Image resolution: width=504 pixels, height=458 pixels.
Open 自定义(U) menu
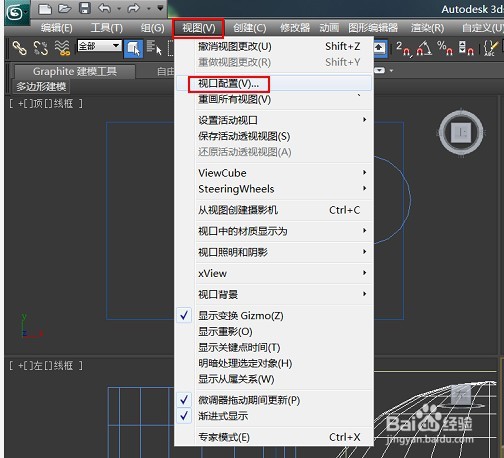(x=482, y=28)
